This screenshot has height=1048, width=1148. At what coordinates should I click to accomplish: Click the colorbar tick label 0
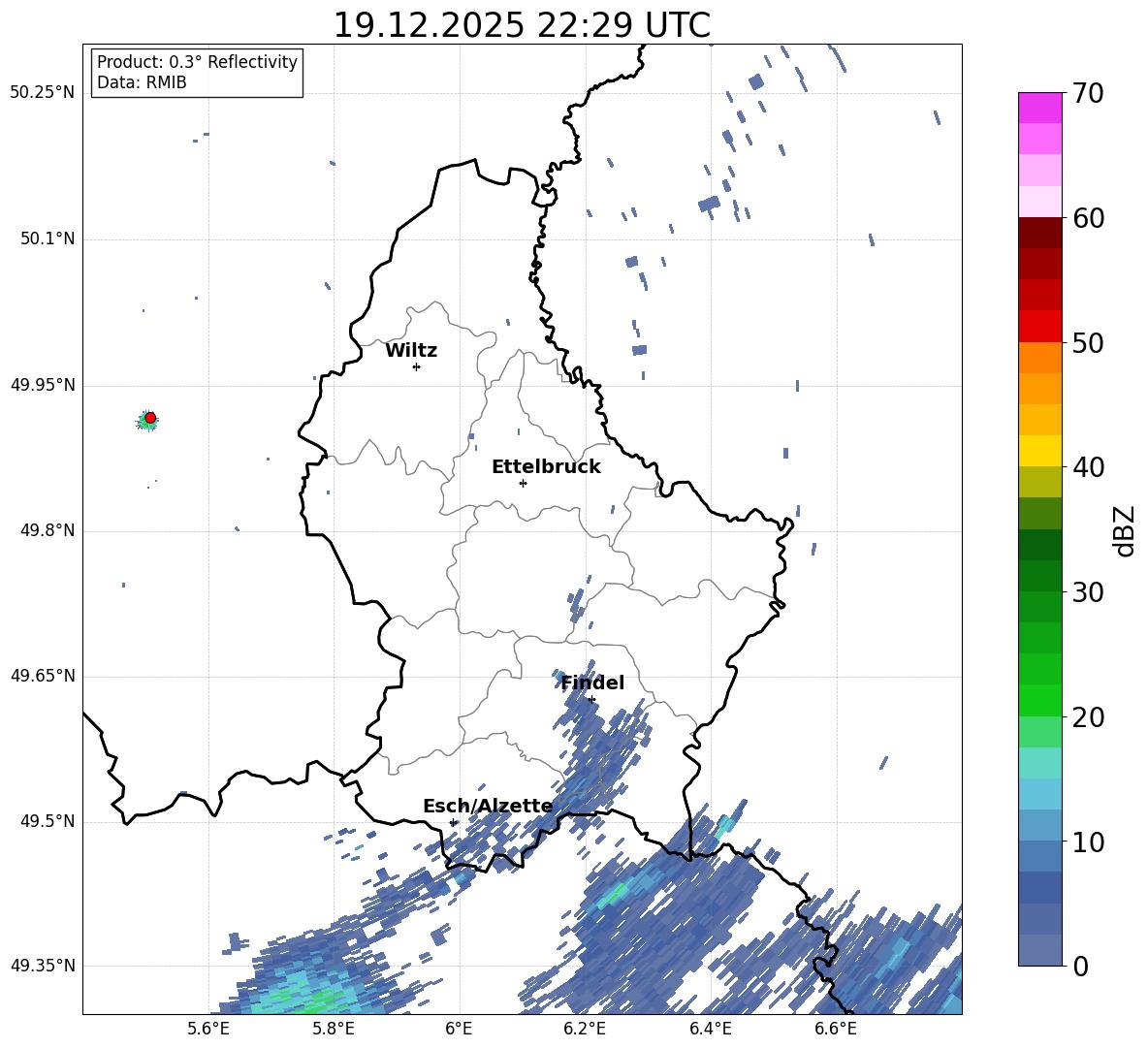tap(1080, 966)
